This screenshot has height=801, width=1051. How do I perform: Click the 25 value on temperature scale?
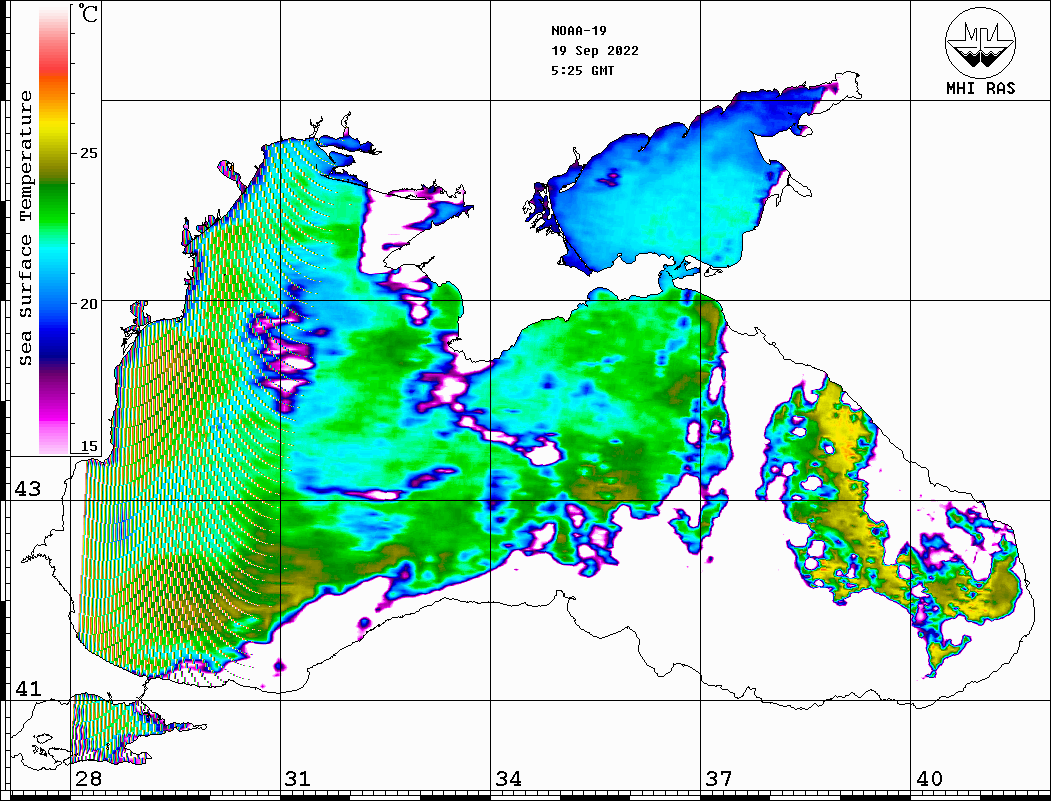tap(88, 153)
